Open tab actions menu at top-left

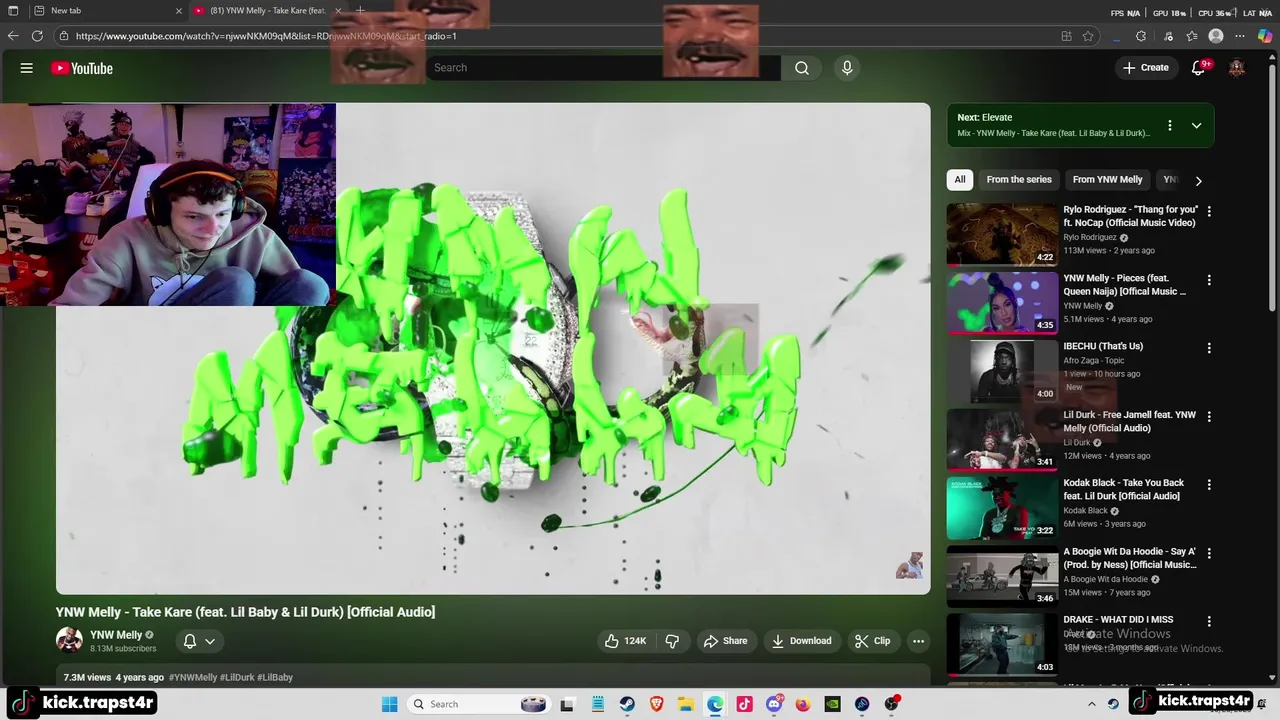point(13,11)
